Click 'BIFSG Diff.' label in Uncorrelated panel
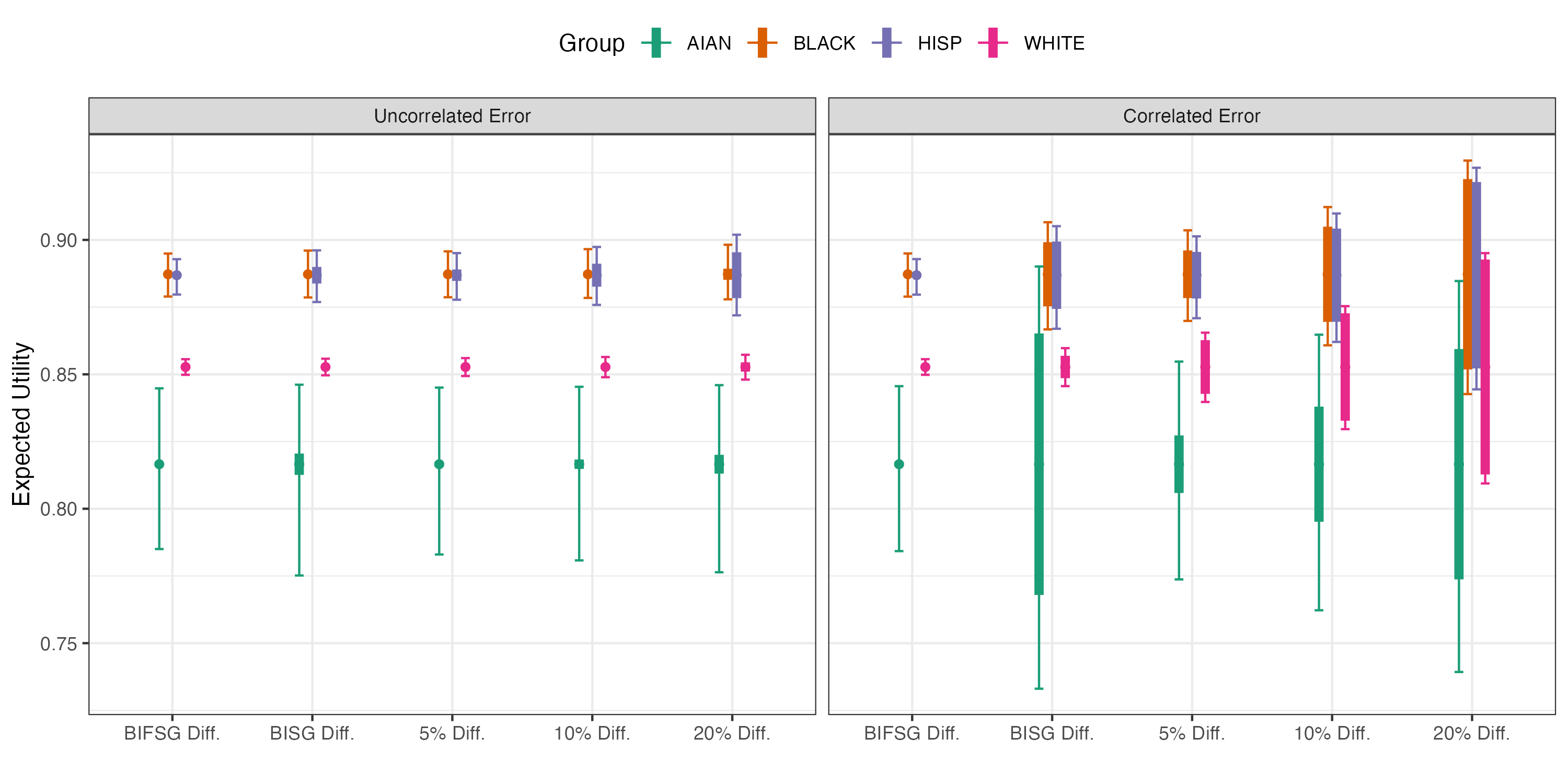1568x784 pixels. pos(172,733)
